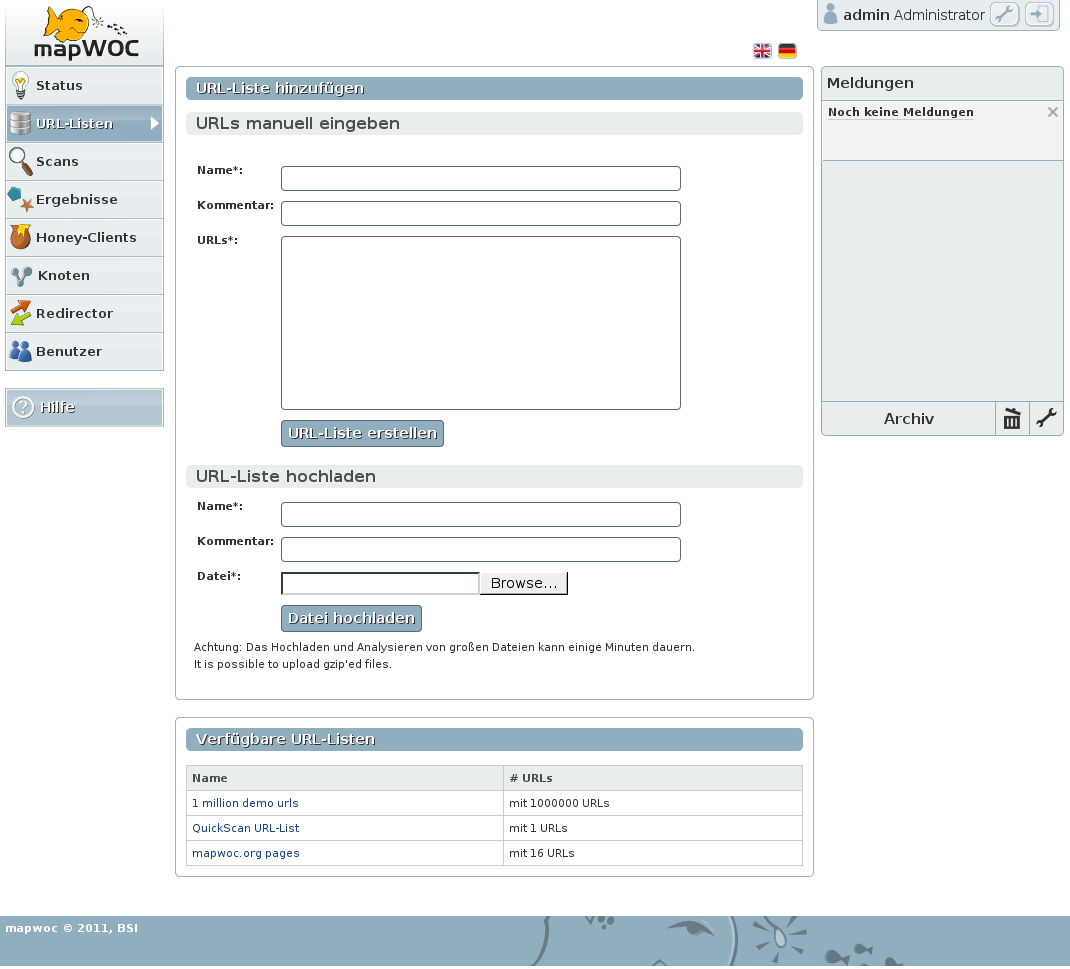Screen dimensions: 1070x969
Task: Click the mapWOC fish logo
Action: [x=85, y=34]
